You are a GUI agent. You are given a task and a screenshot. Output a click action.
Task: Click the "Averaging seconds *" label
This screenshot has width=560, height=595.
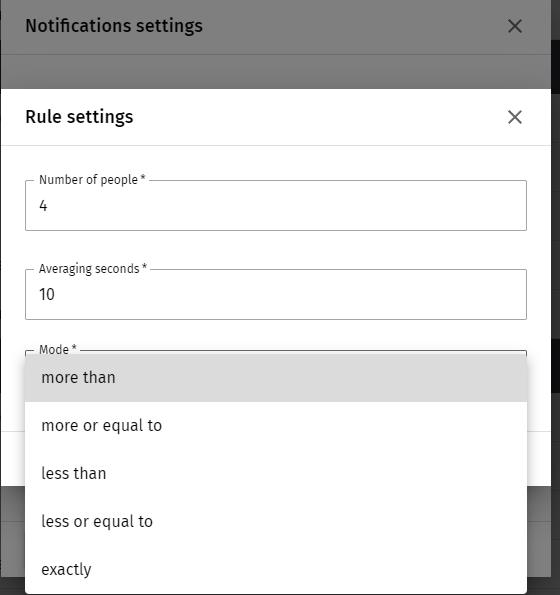click(x=93, y=269)
